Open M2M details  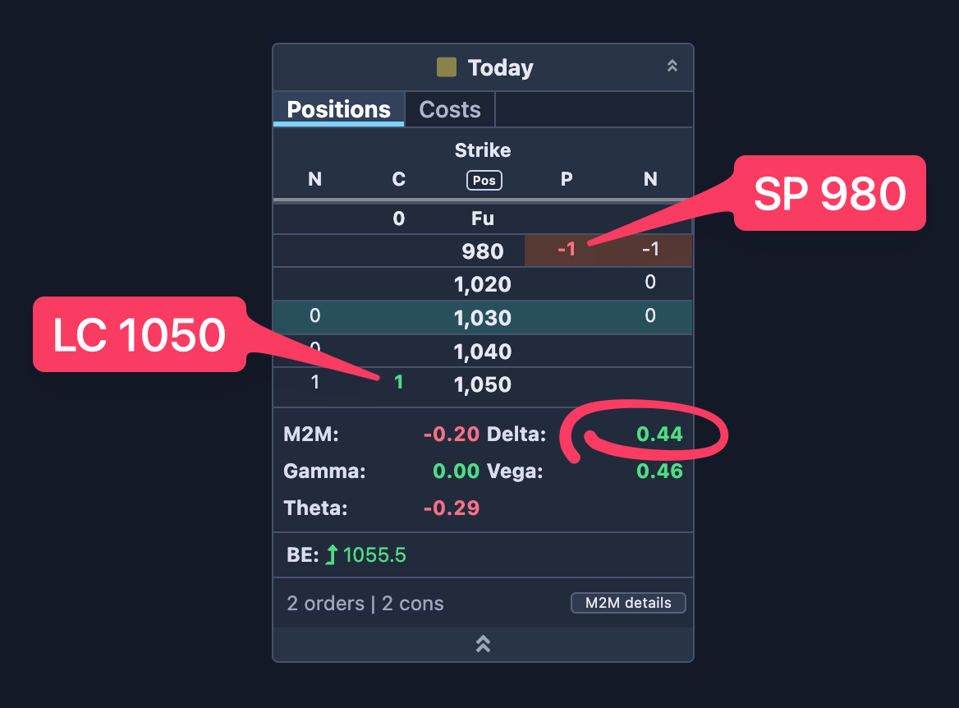pyautogui.click(x=628, y=603)
